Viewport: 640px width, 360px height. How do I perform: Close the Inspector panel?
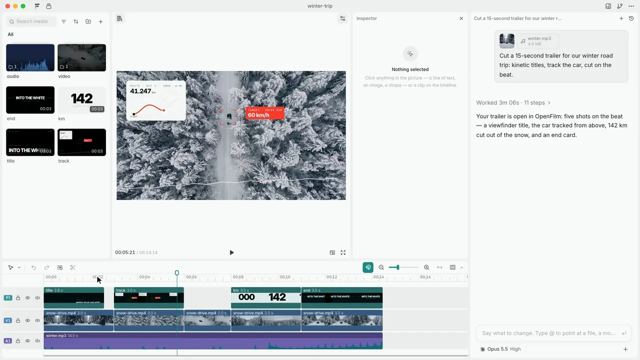coord(461,18)
